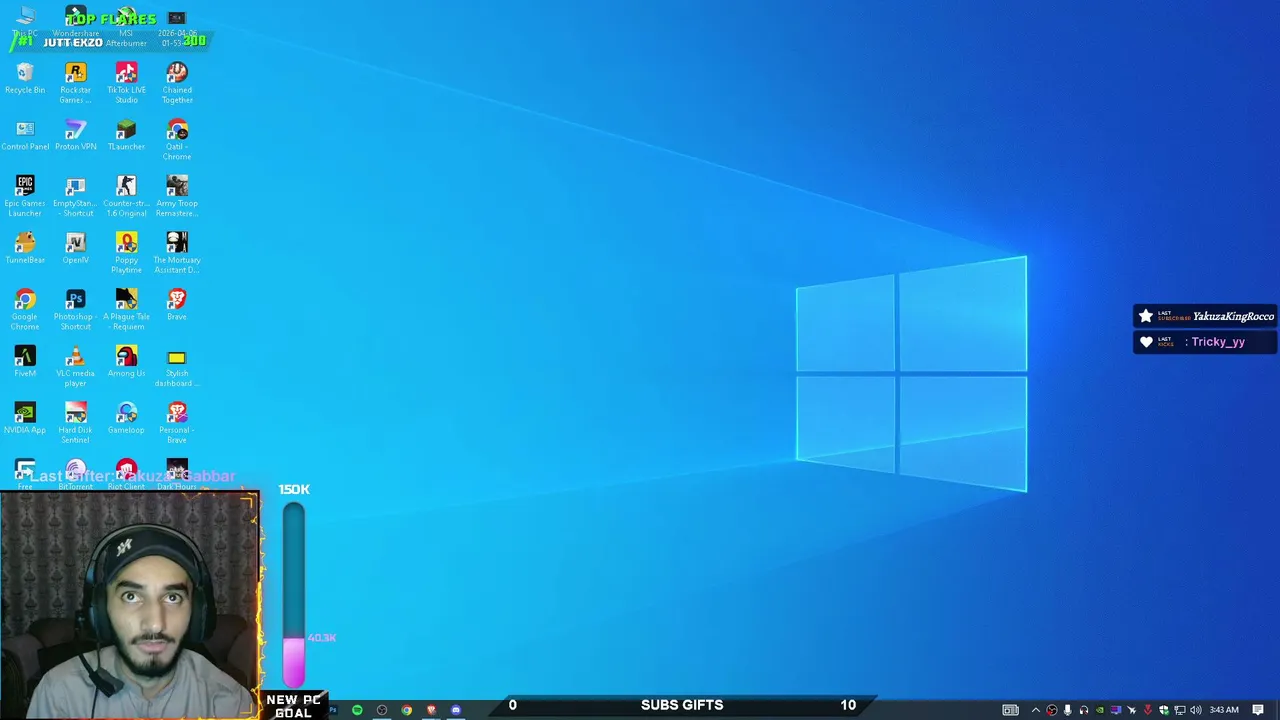Screen dimensions: 1280x720
Task: Select A Plague Tale Requiem icon
Action: pos(126,310)
